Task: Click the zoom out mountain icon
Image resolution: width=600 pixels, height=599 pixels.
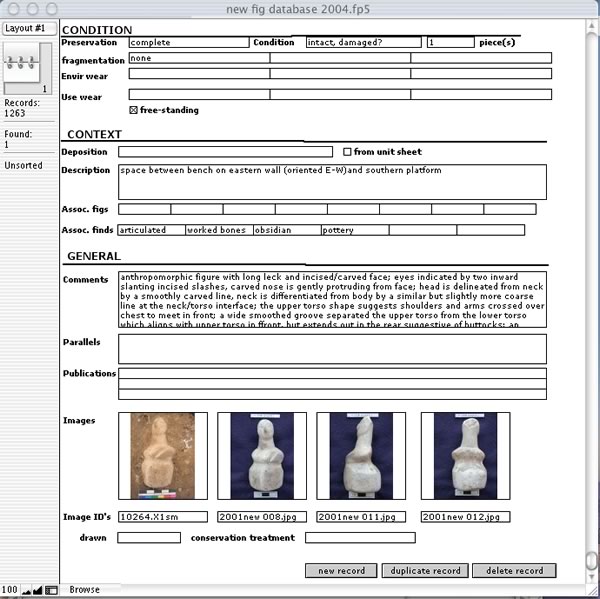Action: tap(28, 591)
